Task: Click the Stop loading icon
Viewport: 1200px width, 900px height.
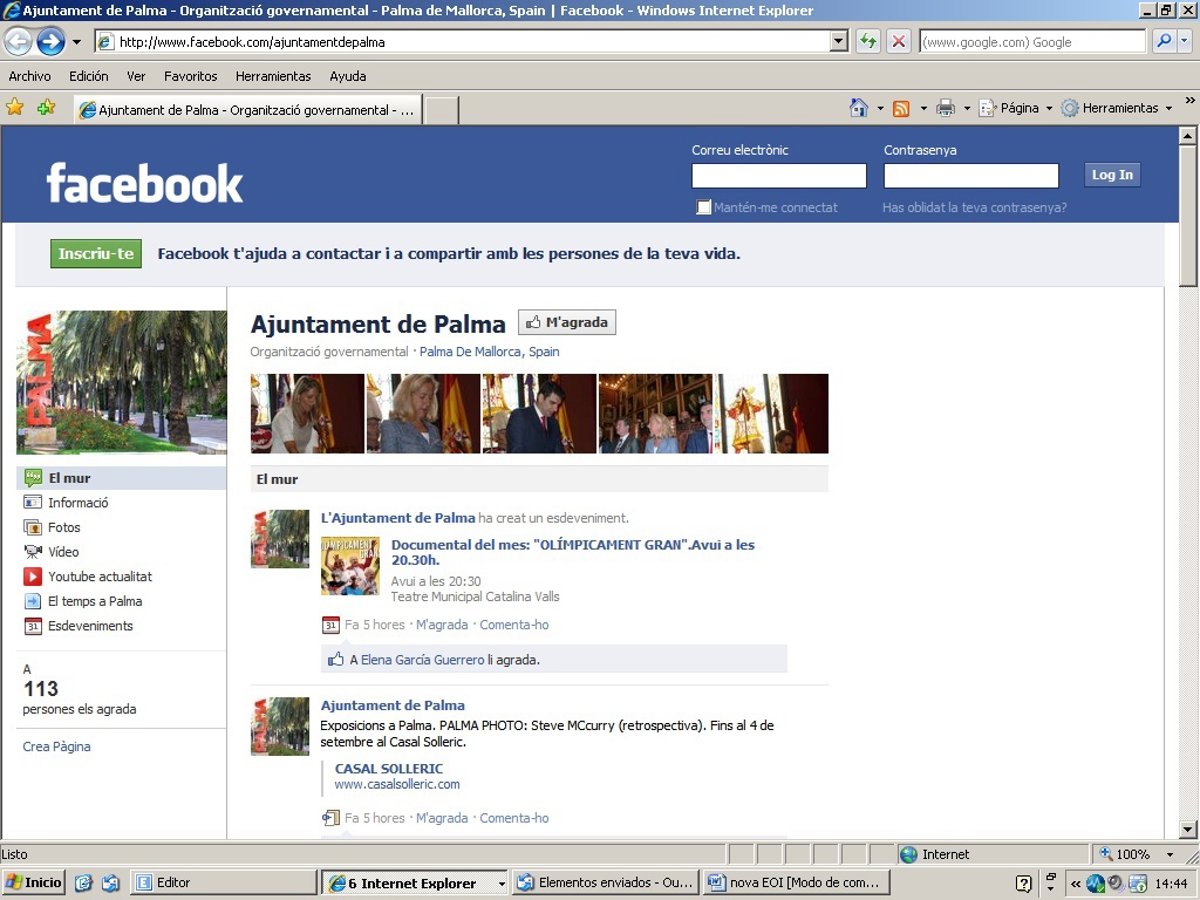Action: click(899, 42)
